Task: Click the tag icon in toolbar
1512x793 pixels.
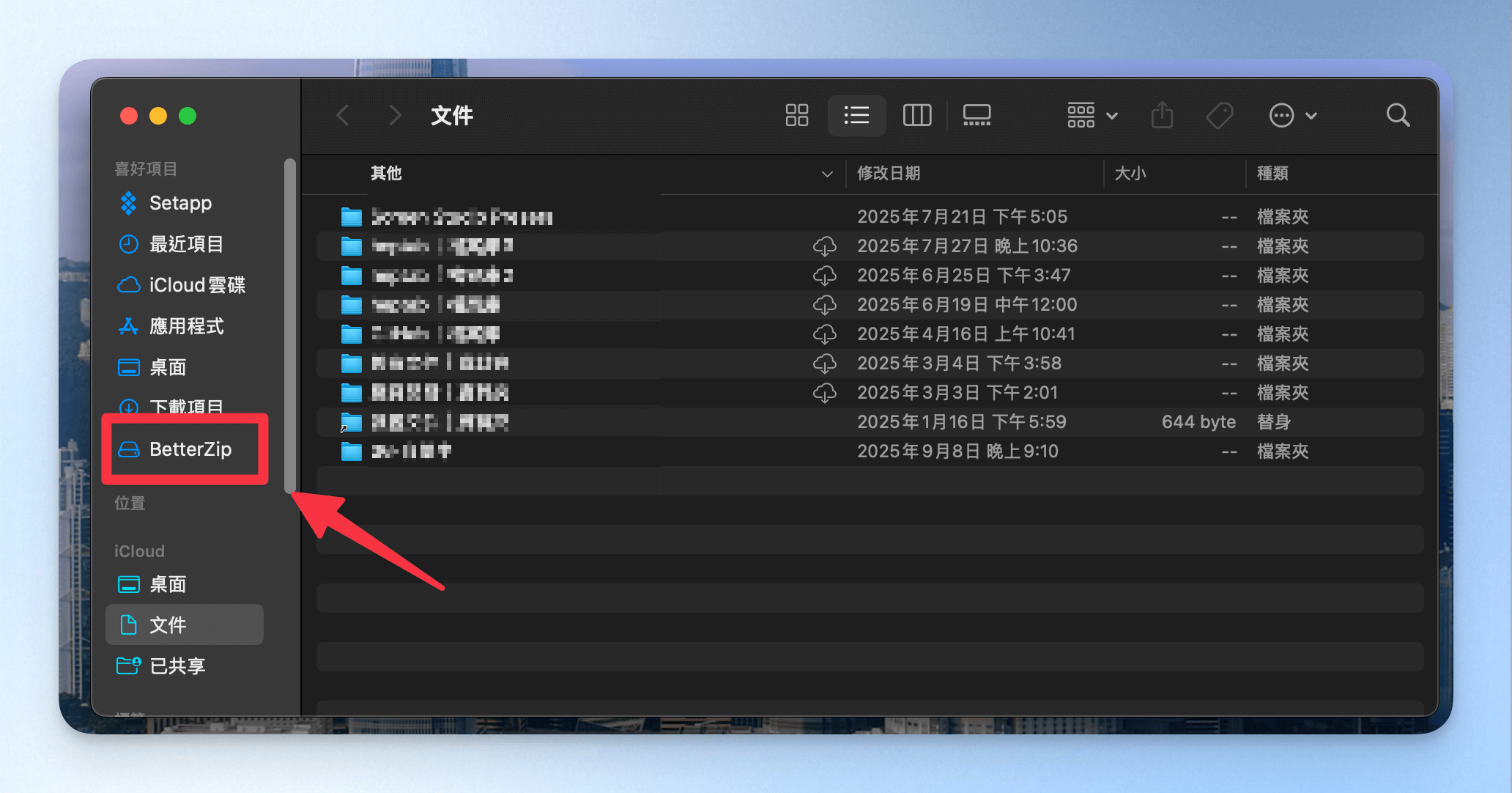Action: [1220, 115]
